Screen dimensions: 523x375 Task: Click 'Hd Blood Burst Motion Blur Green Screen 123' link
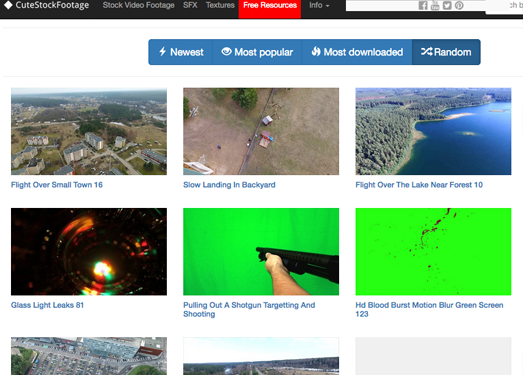pos(429,309)
